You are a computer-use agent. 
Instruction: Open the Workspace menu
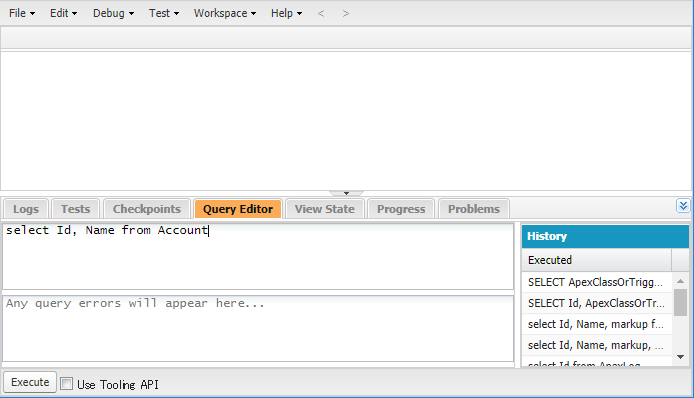point(225,13)
